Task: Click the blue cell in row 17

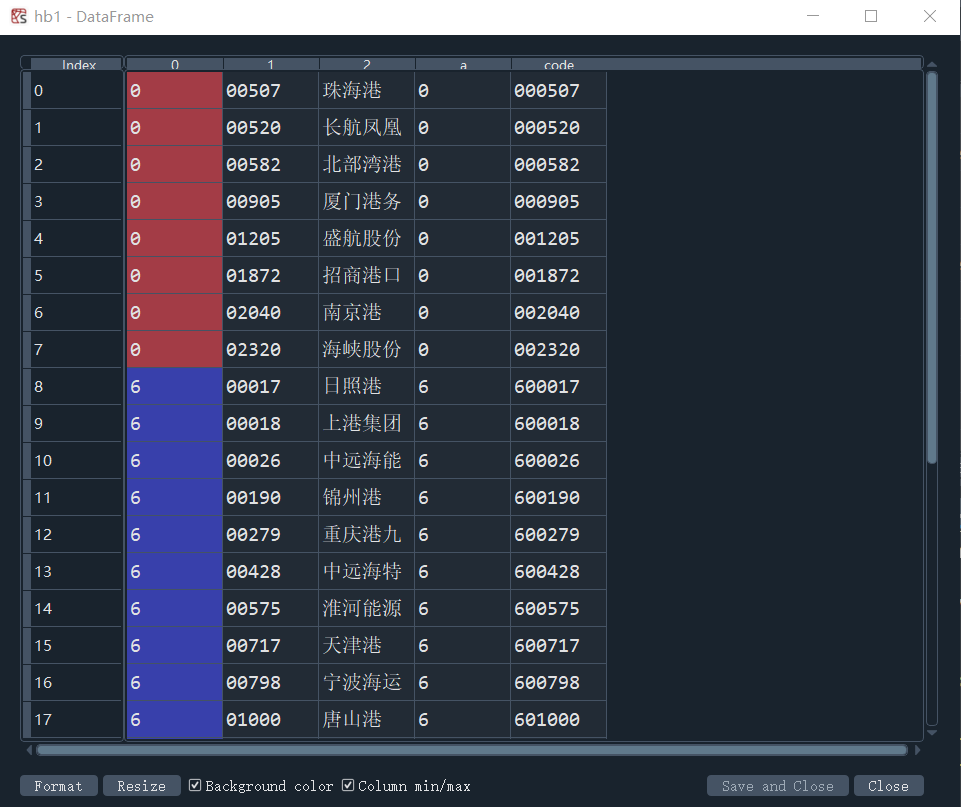Action: point(175,719)
